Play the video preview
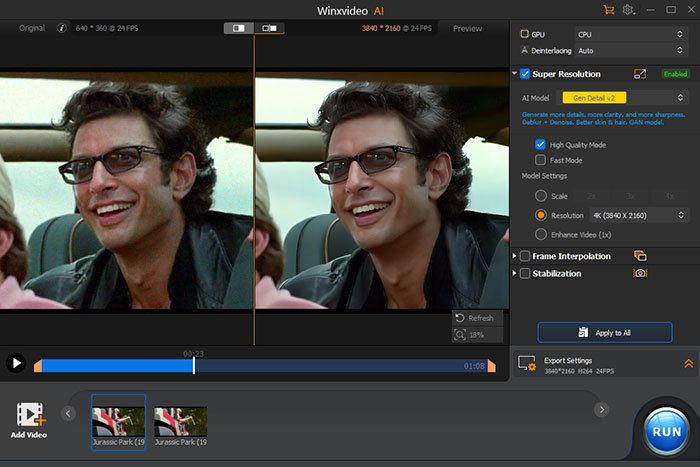The width and height of the screenshot is (700, 467). 16,363
